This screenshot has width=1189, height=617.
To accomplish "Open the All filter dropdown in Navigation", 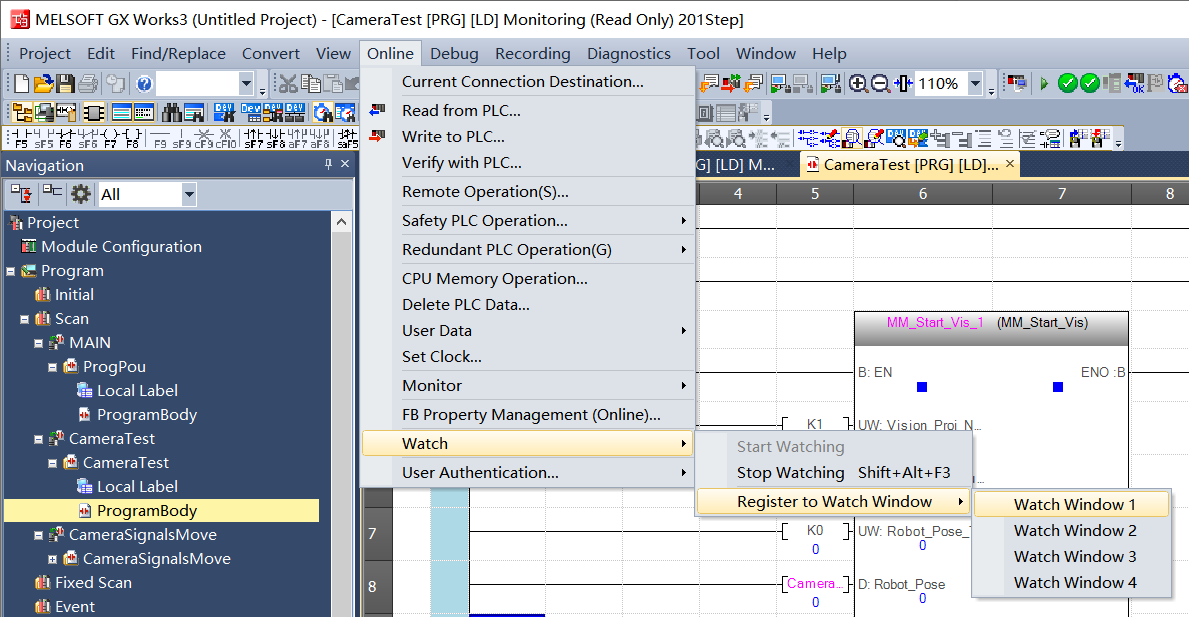I will click(189, 194).
